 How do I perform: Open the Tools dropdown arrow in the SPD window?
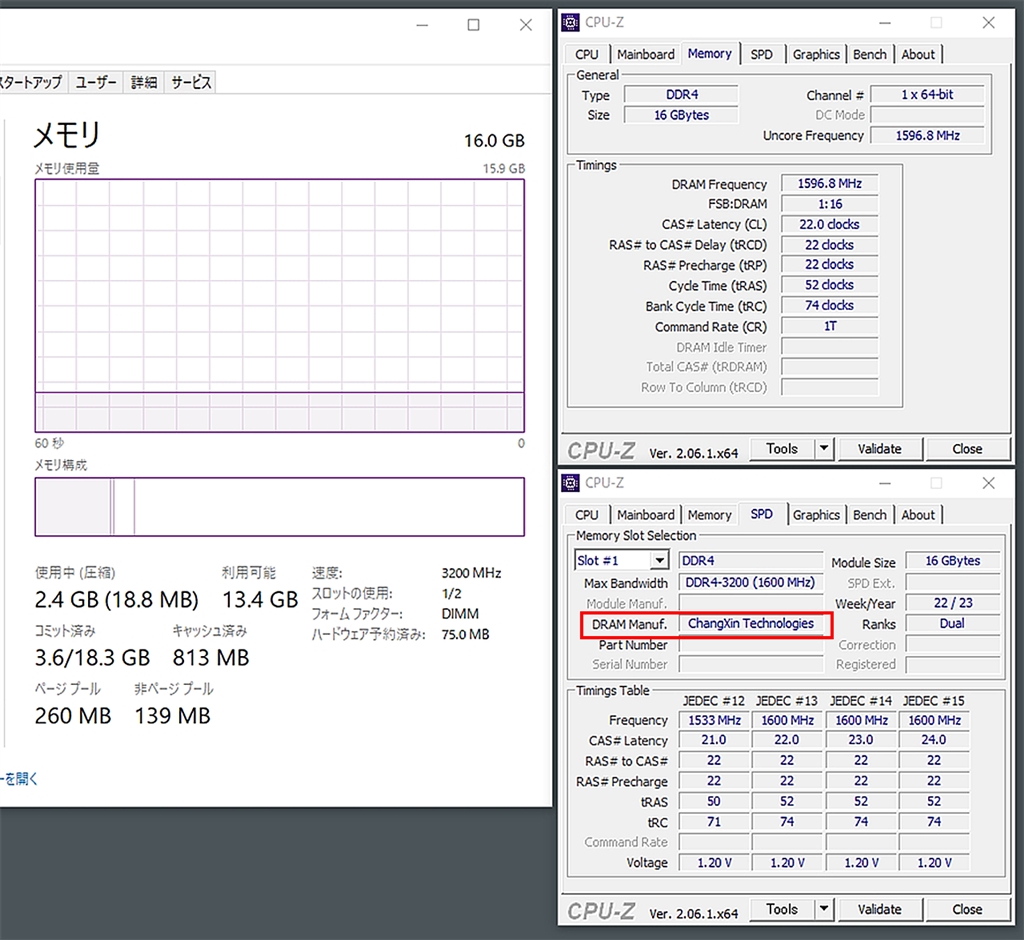pos(824,909)
